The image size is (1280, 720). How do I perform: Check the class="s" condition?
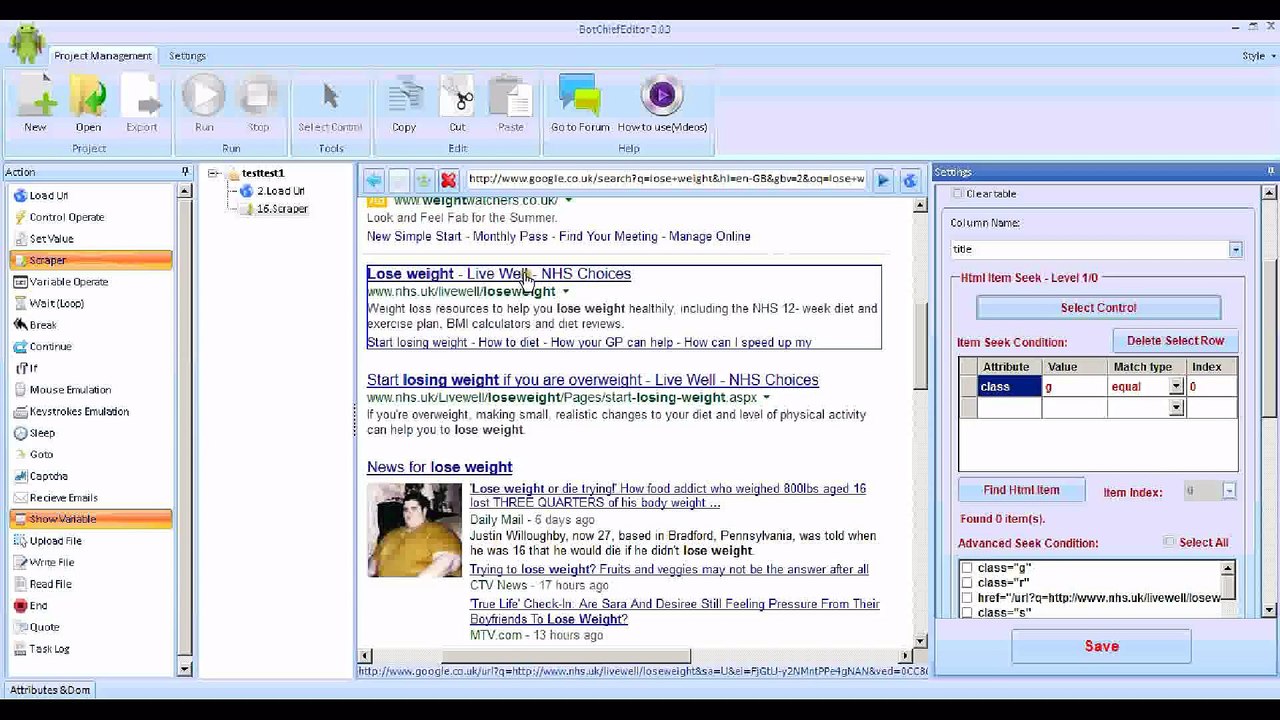coord(967,612)
